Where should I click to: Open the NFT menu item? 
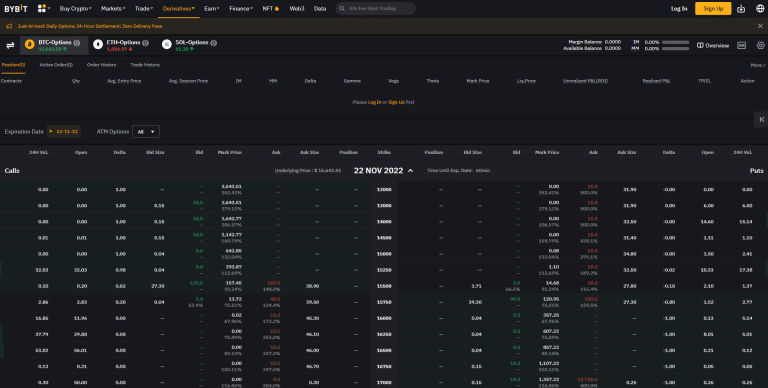click(271, 8)
